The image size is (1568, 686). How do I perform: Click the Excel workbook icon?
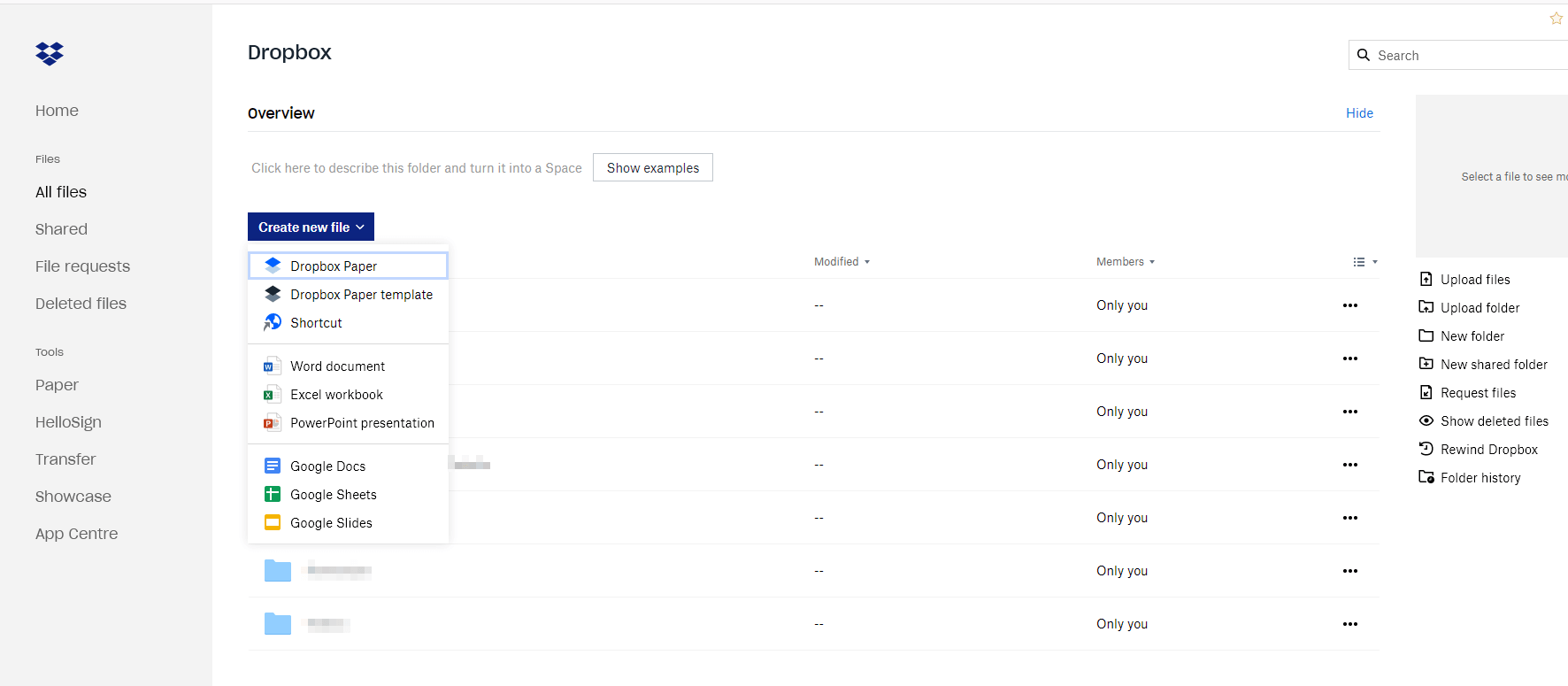[273, 394]
